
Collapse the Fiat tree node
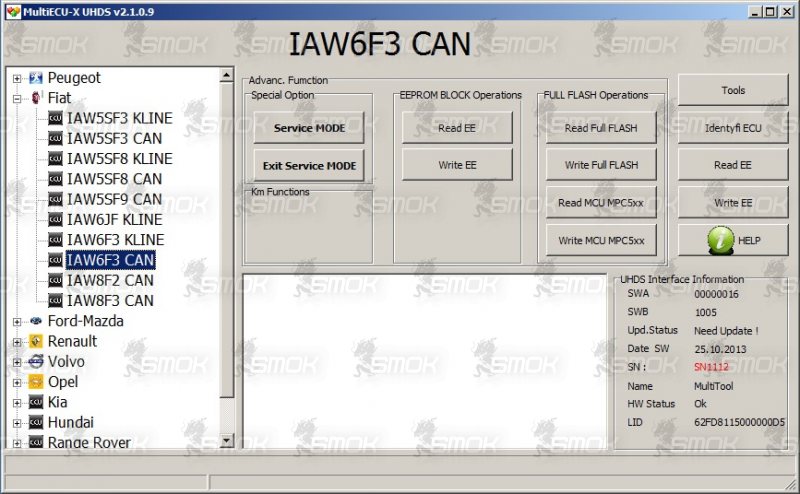click(17, 98)
